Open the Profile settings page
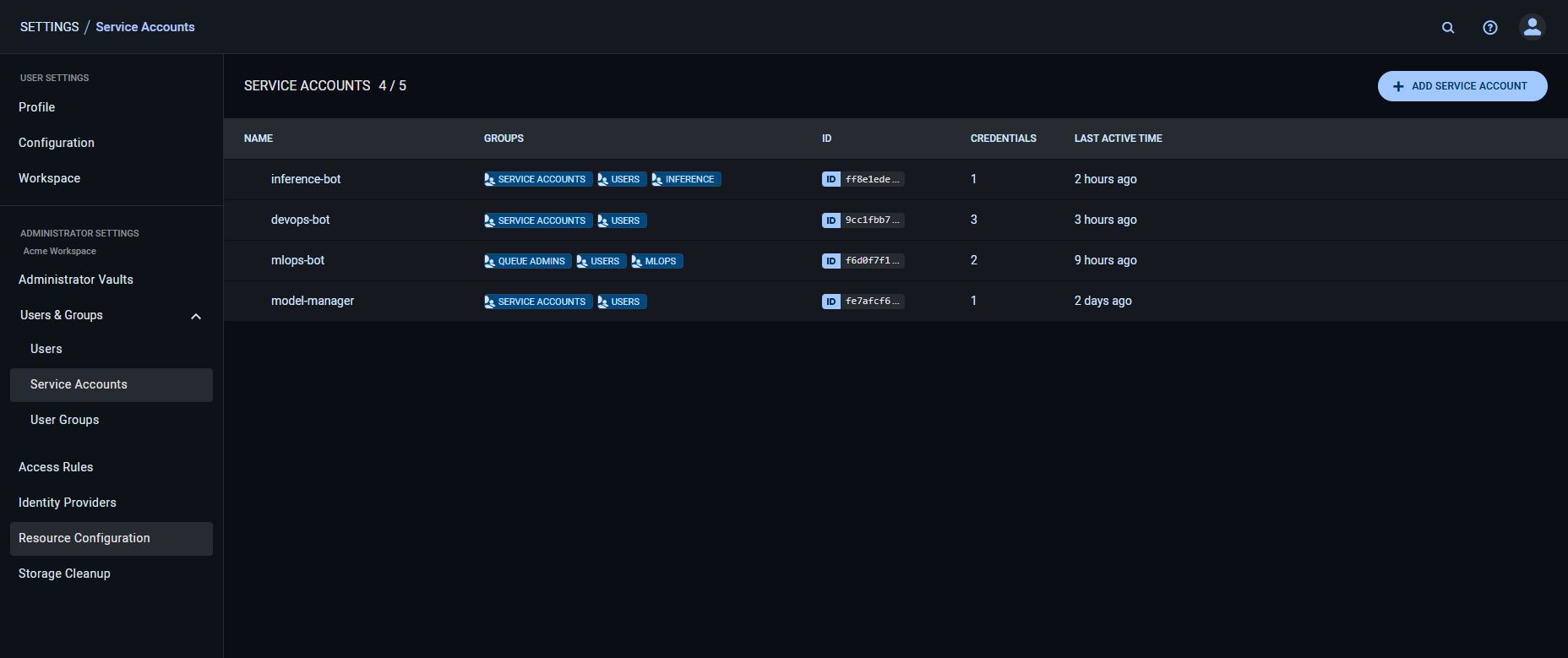Viewport: 1568px width, 658px height. pyautogui.click(x=37, y=107)
